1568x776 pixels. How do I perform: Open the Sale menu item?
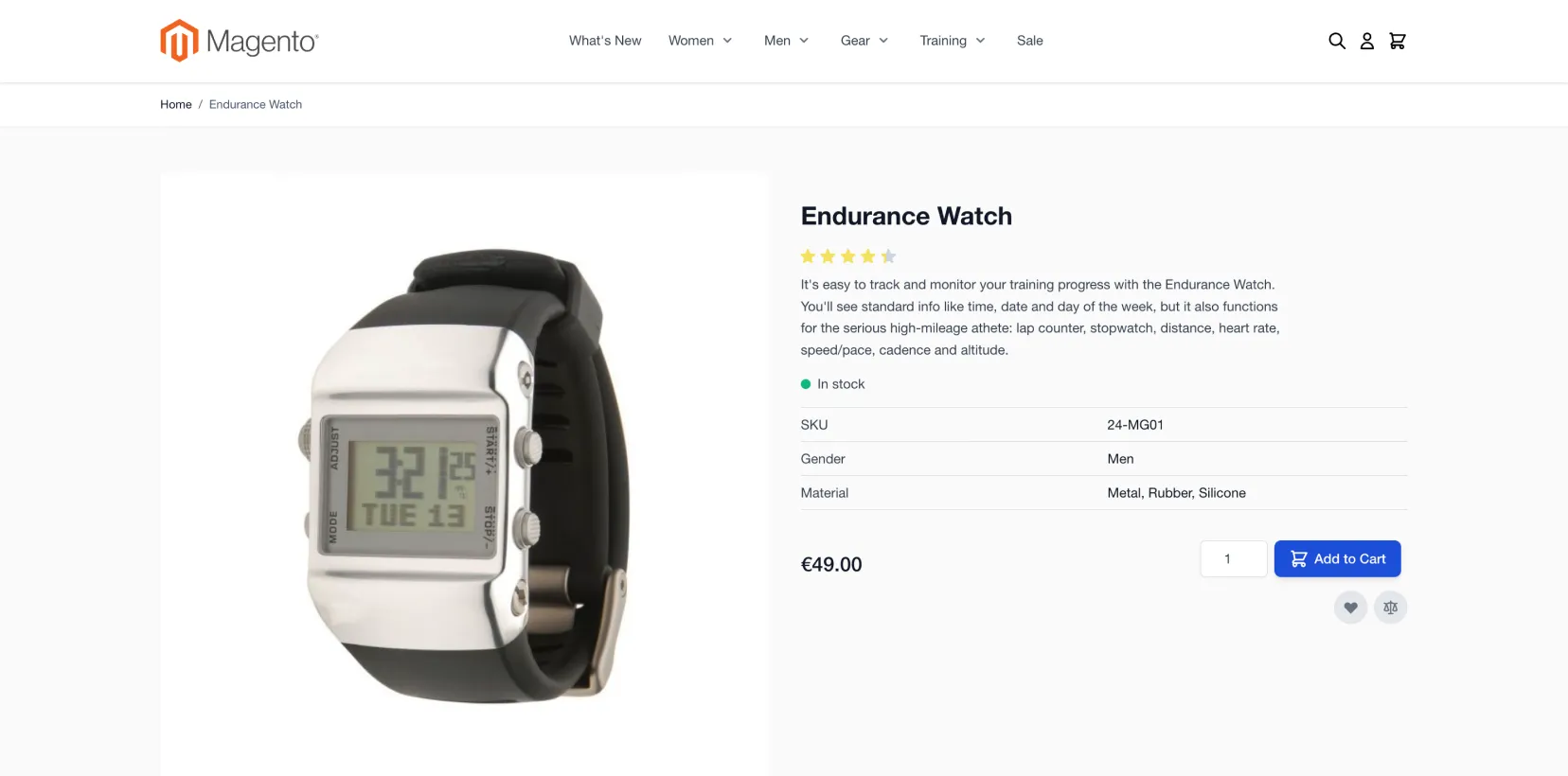[x=1029, y=41]
